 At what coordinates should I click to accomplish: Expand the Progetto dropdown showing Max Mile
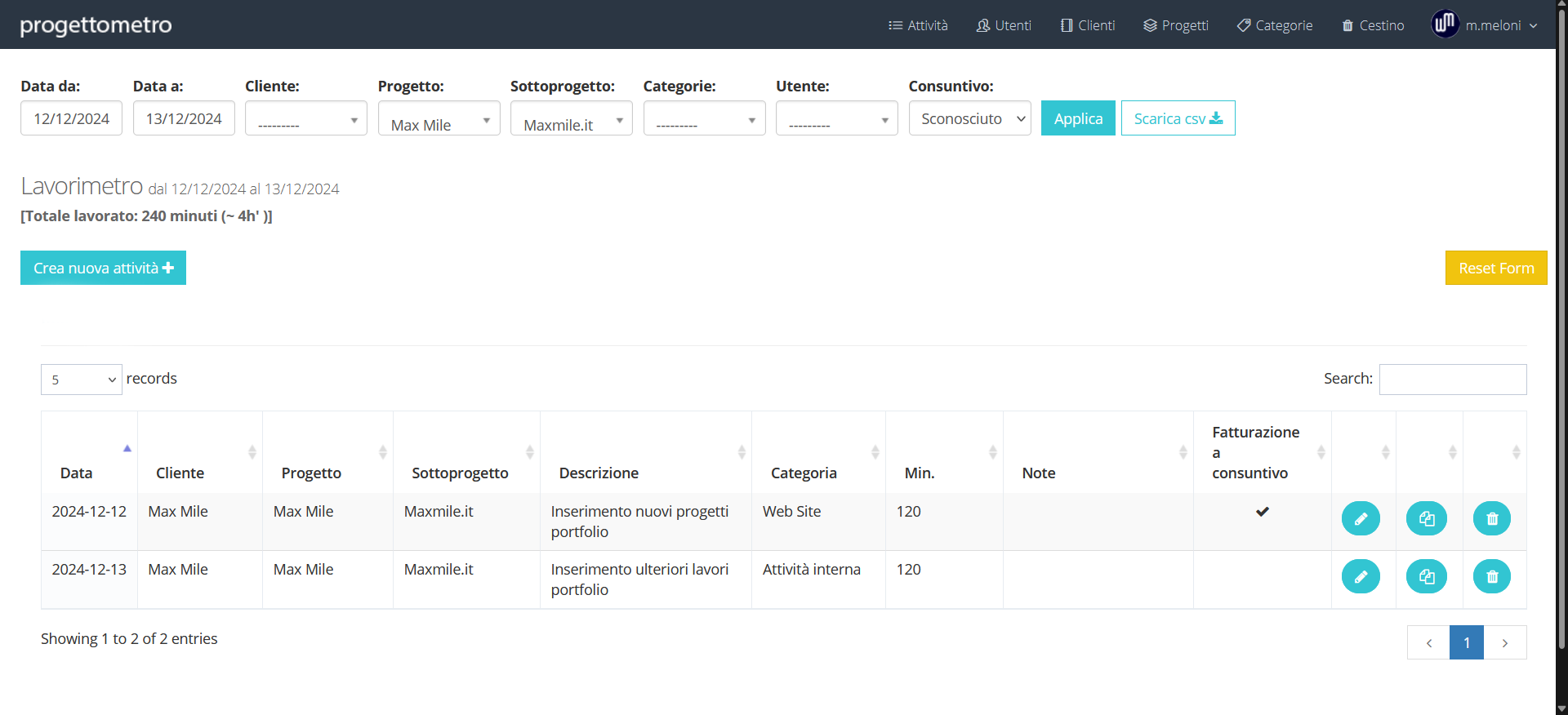(439, 119)
